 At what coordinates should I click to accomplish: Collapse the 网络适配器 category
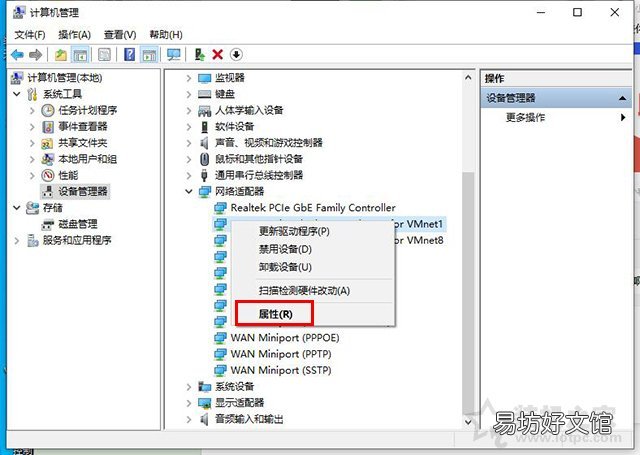click(x=189, y=191)
